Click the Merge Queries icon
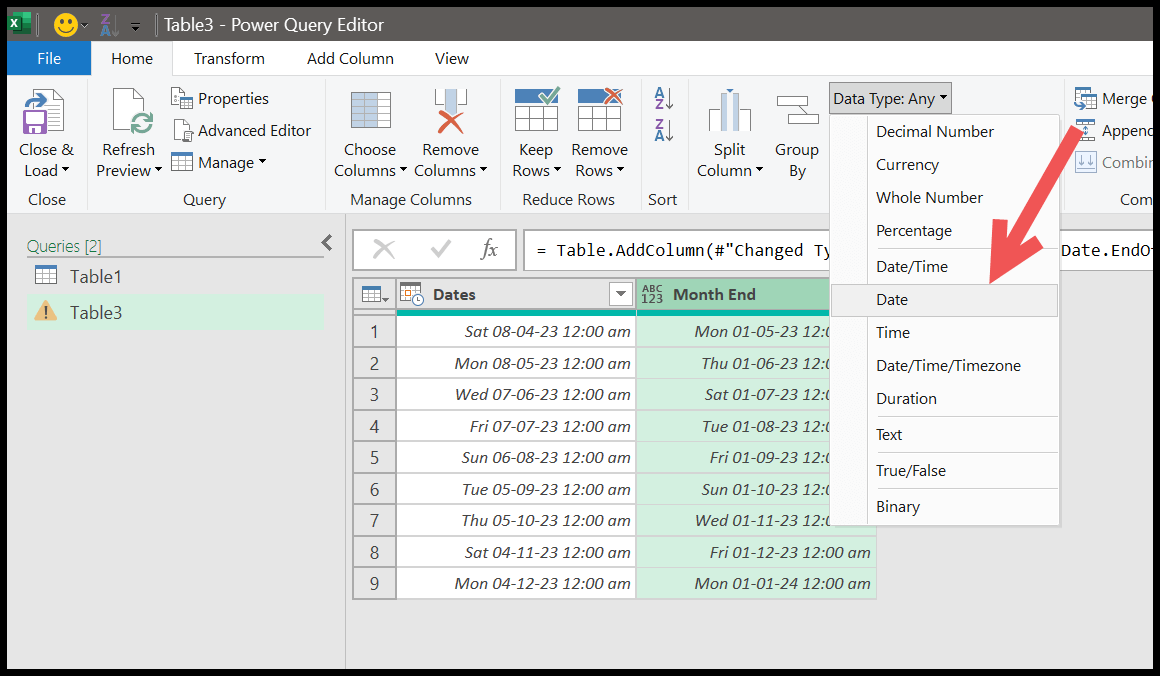The image size is (1160, 676). click(1085, 98)
